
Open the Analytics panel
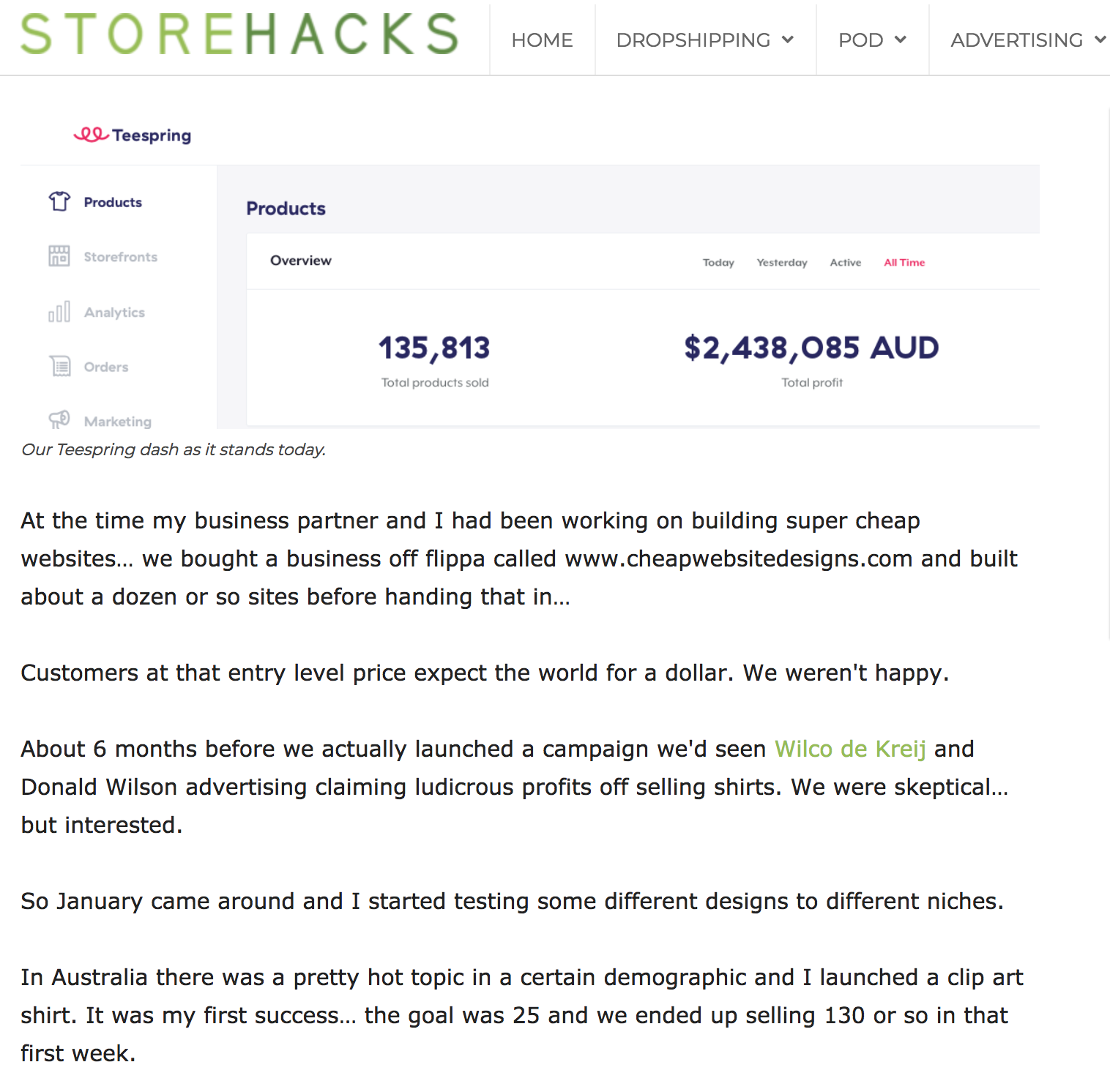click(114, 312)
